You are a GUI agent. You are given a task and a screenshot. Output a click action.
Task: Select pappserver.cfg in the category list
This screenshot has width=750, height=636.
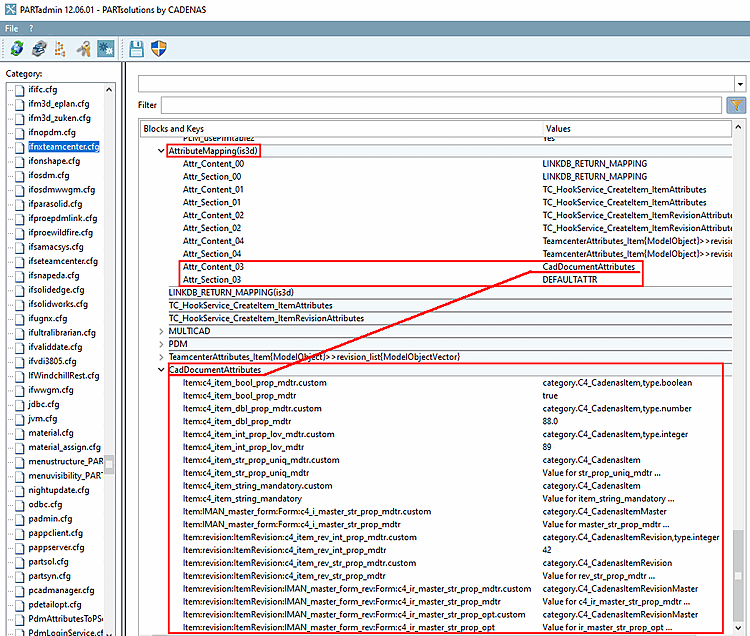56,548
